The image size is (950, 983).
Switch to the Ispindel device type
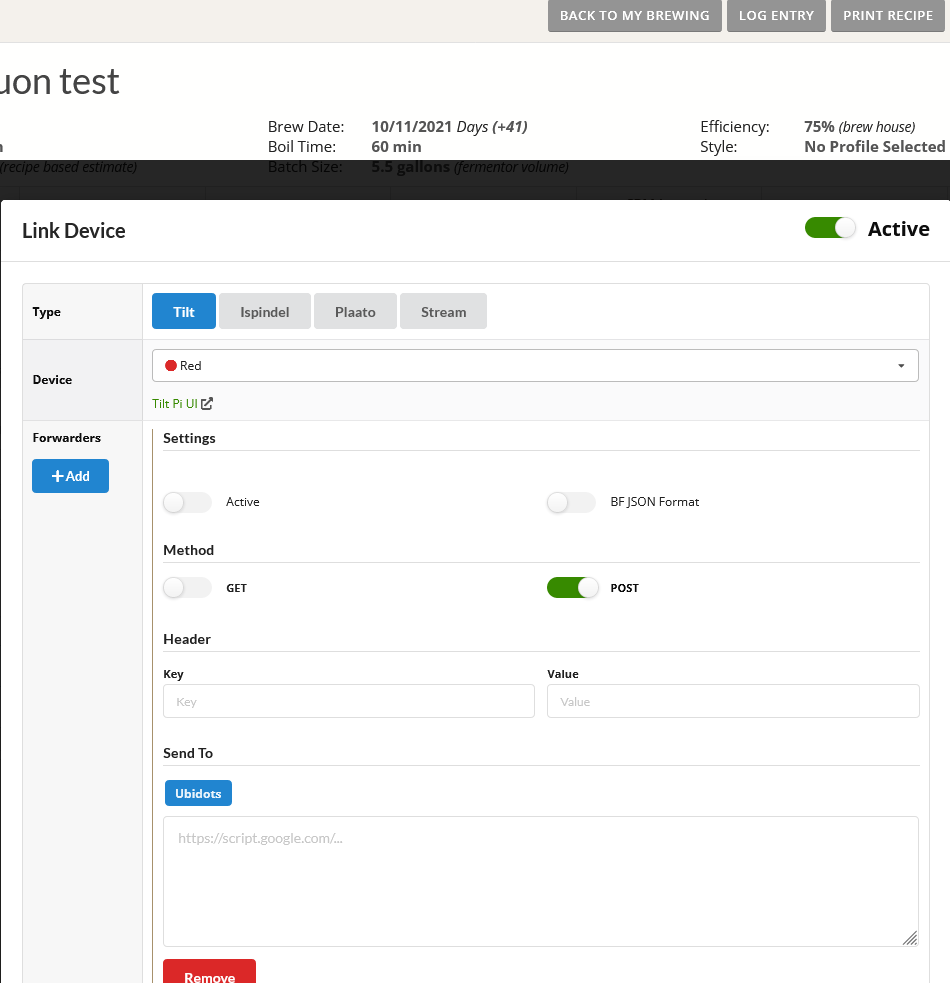(265, 311)
